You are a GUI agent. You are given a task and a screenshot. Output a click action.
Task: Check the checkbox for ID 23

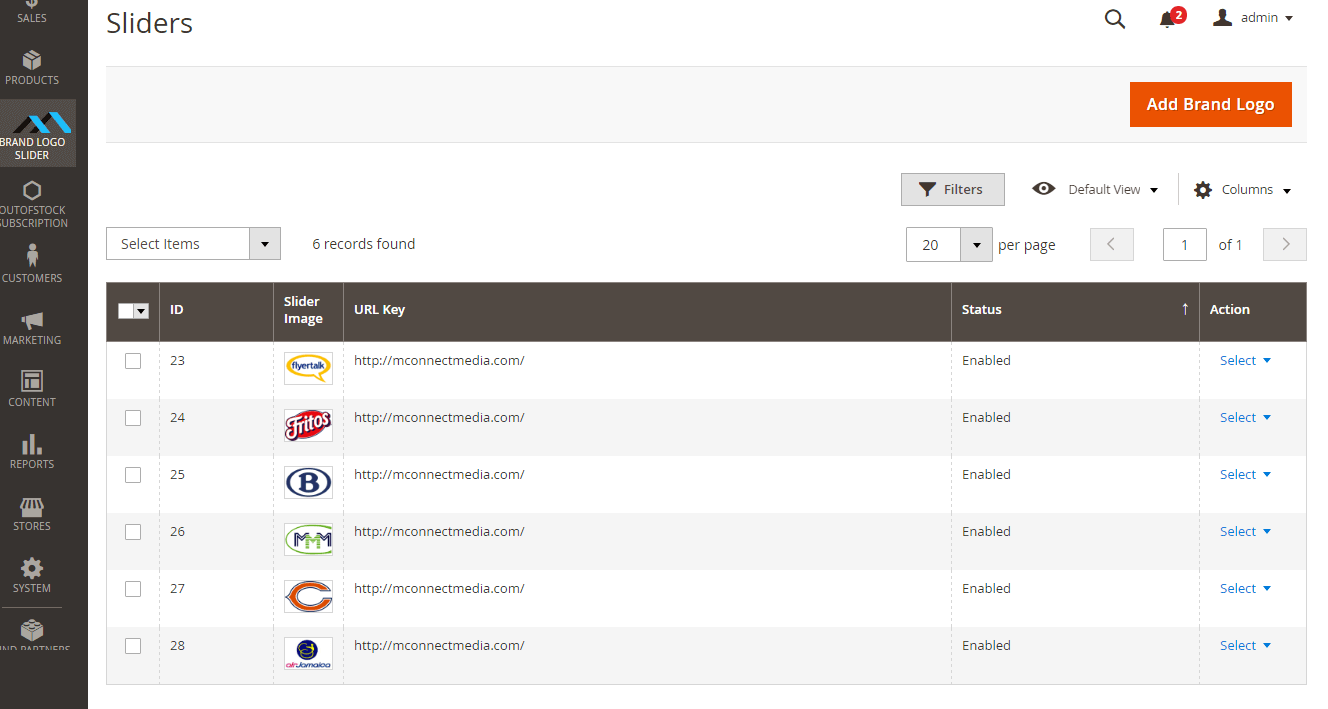[133, 361]
